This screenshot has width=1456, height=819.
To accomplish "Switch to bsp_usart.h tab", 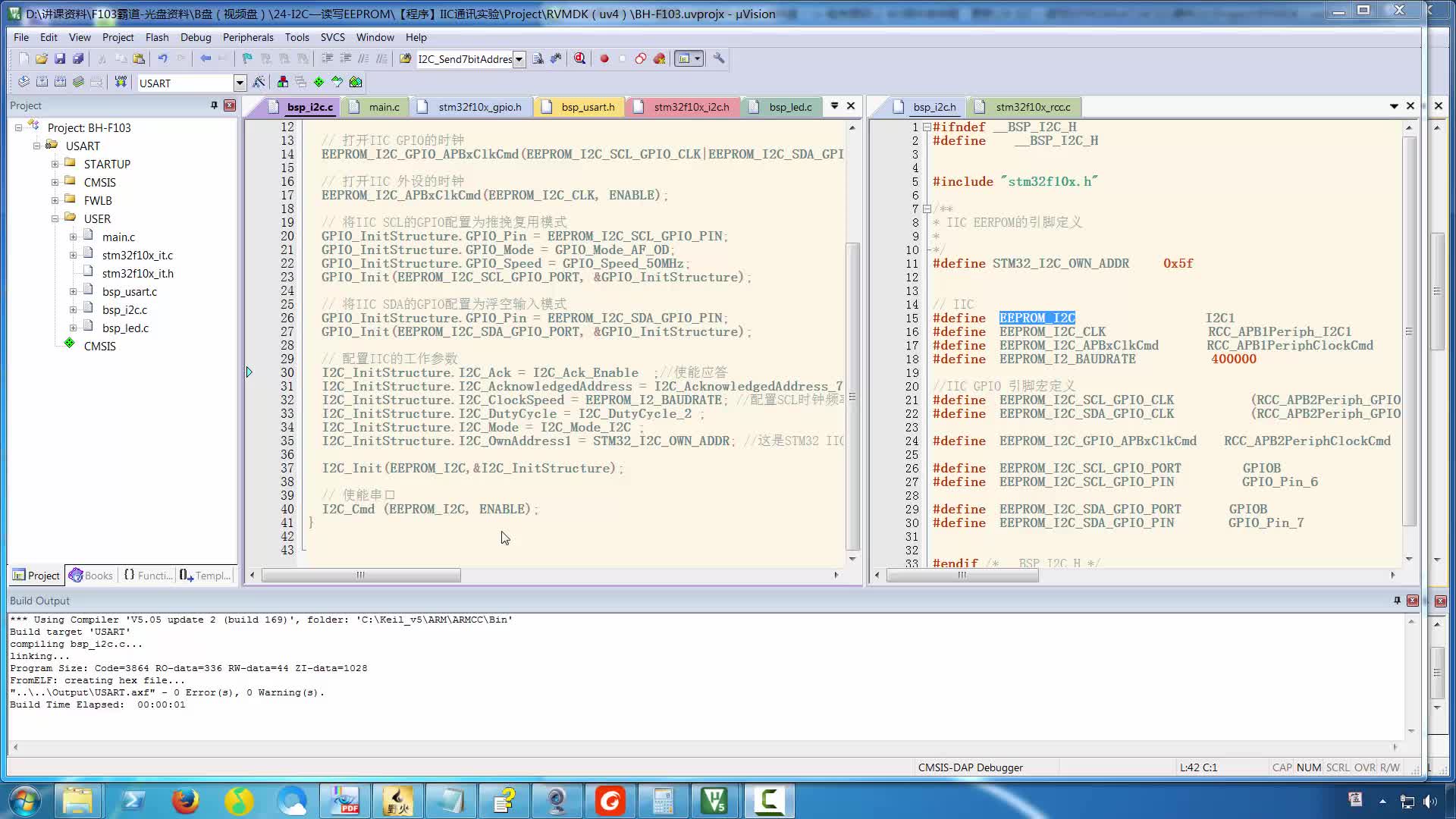I will tap(580, 107).
